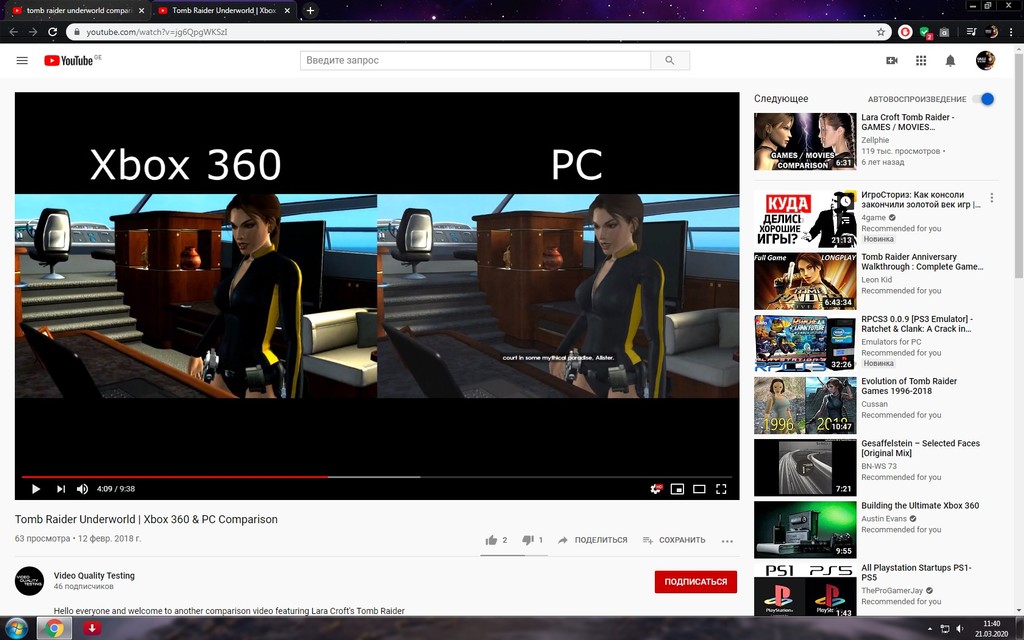Screen dimensions: 1024x640
Task: Open Chrome media controls icon
Action: click(x=971, y=31)
